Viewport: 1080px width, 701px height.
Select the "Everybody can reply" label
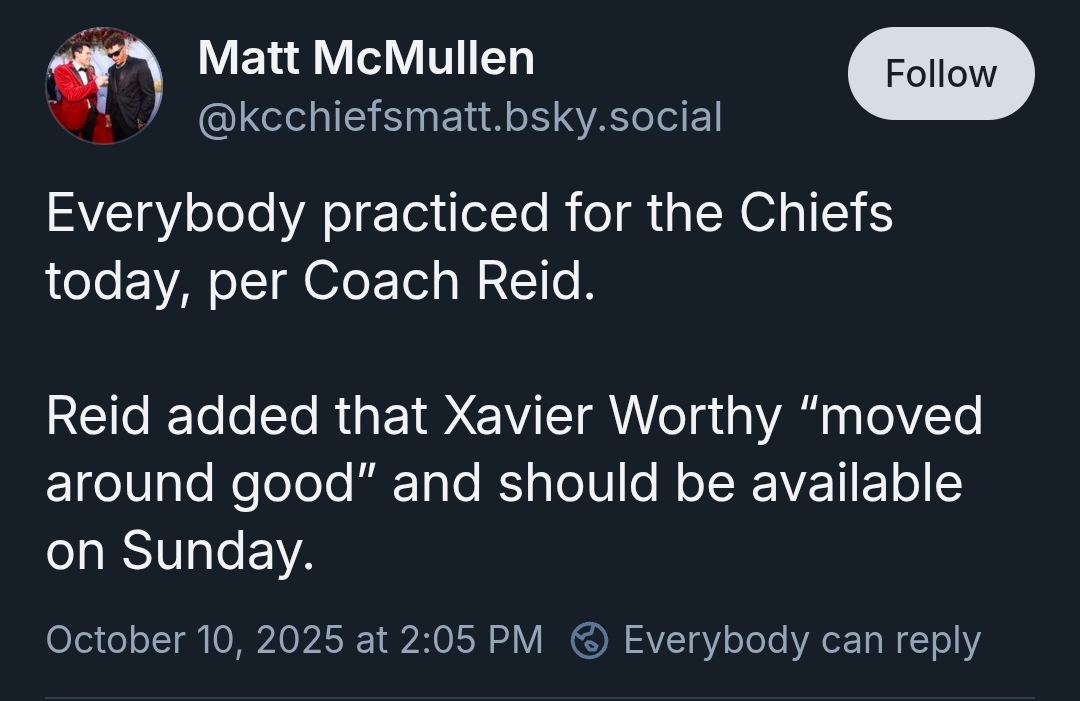coord(802,640)
